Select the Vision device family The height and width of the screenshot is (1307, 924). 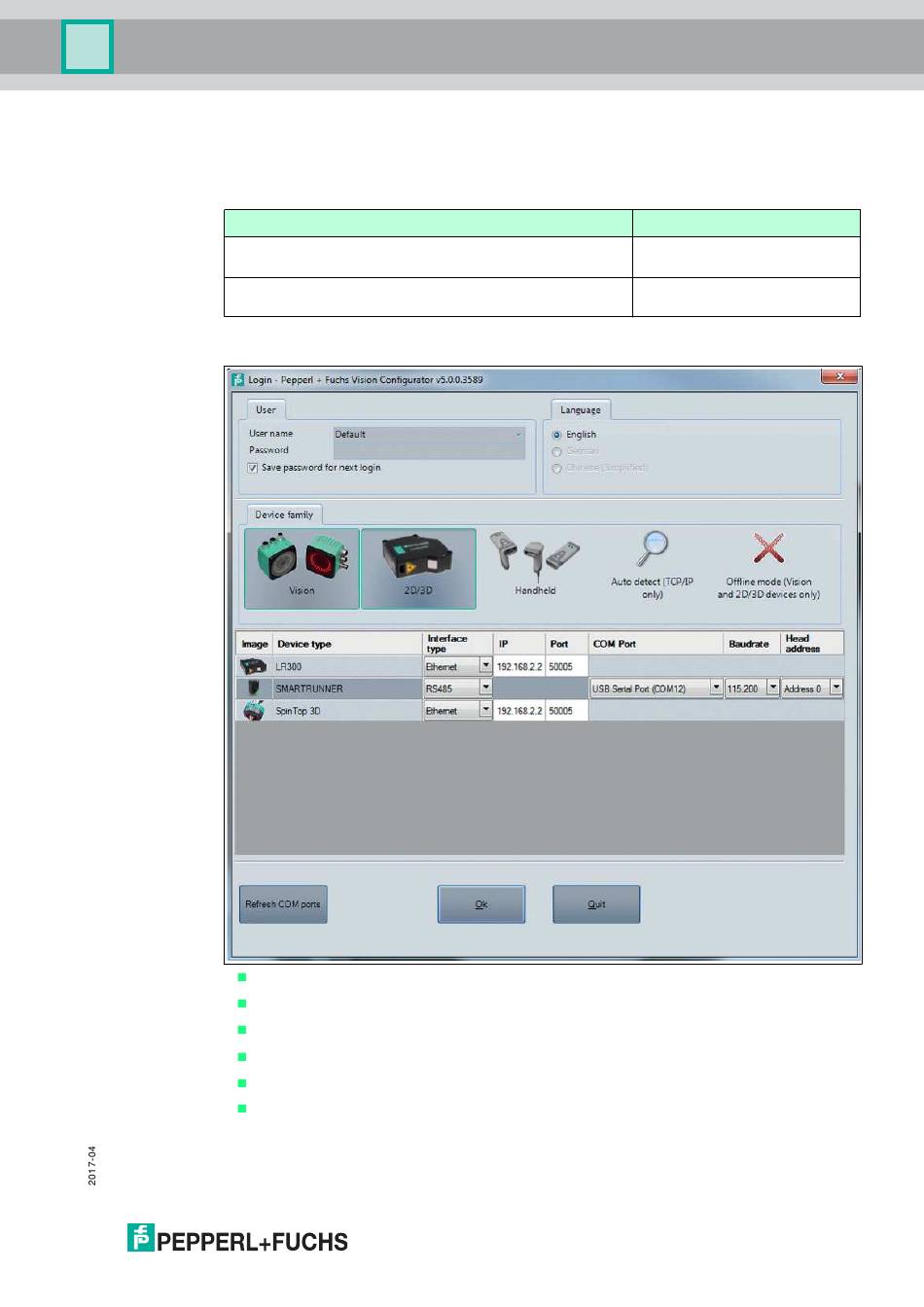[302, 569]
